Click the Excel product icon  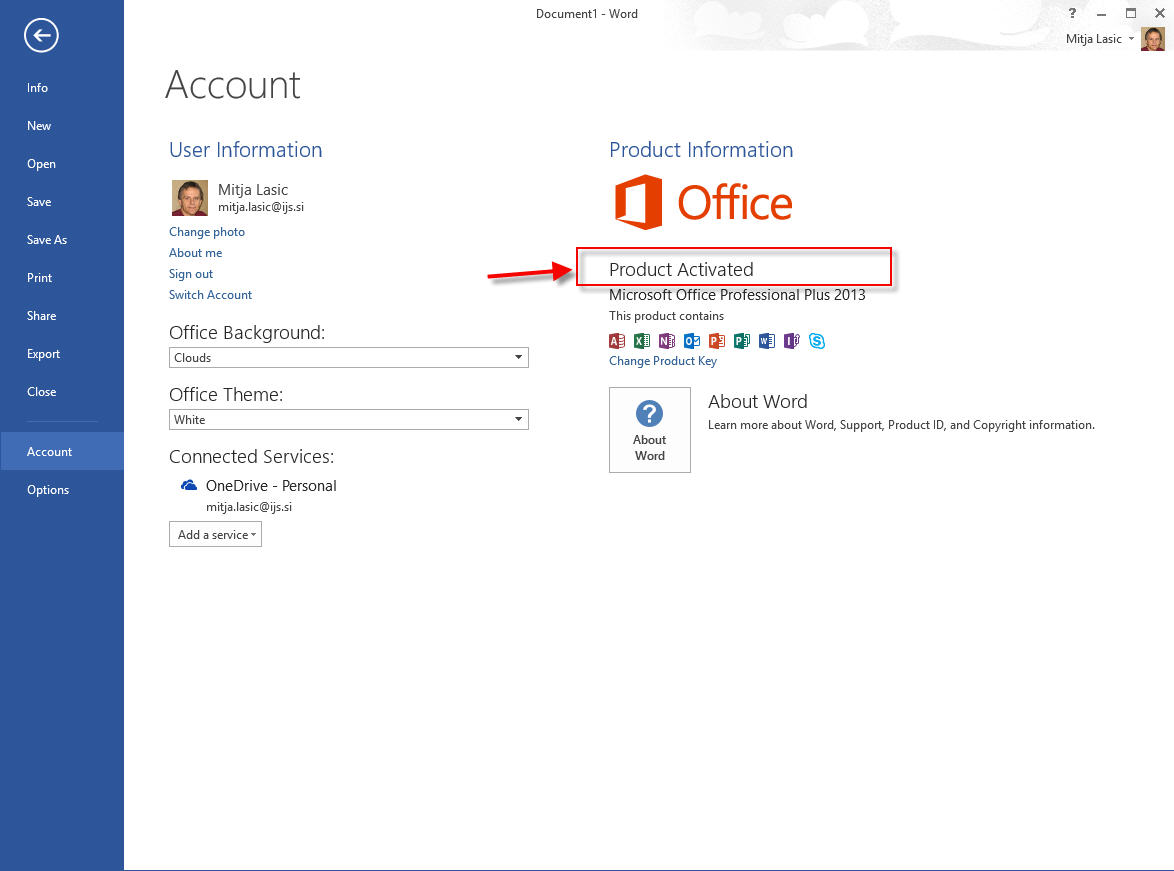(x=642, y=341)
